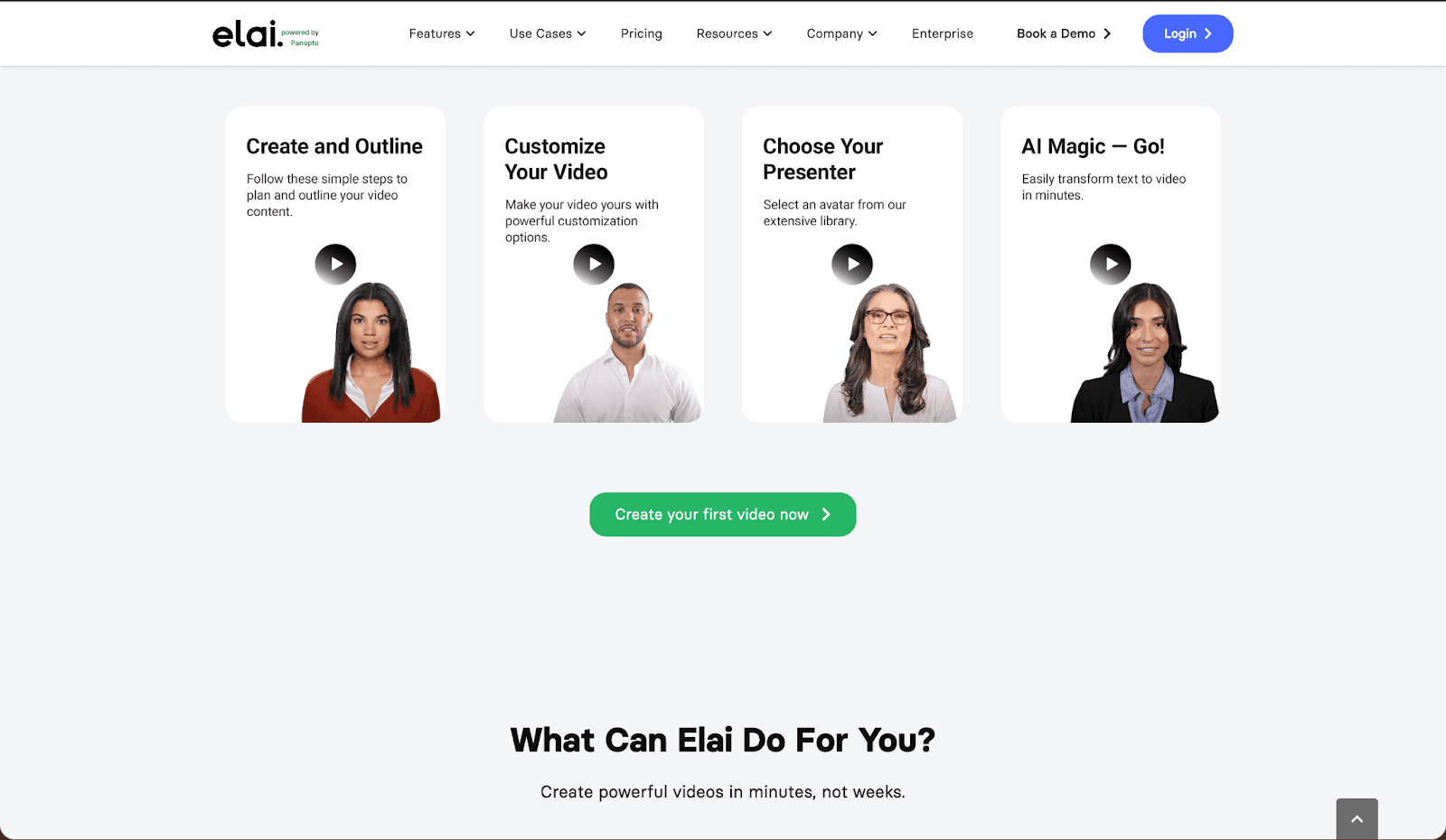Click the Create and Outline heading
Screen dimensions: 1446x840
(334, 146)
